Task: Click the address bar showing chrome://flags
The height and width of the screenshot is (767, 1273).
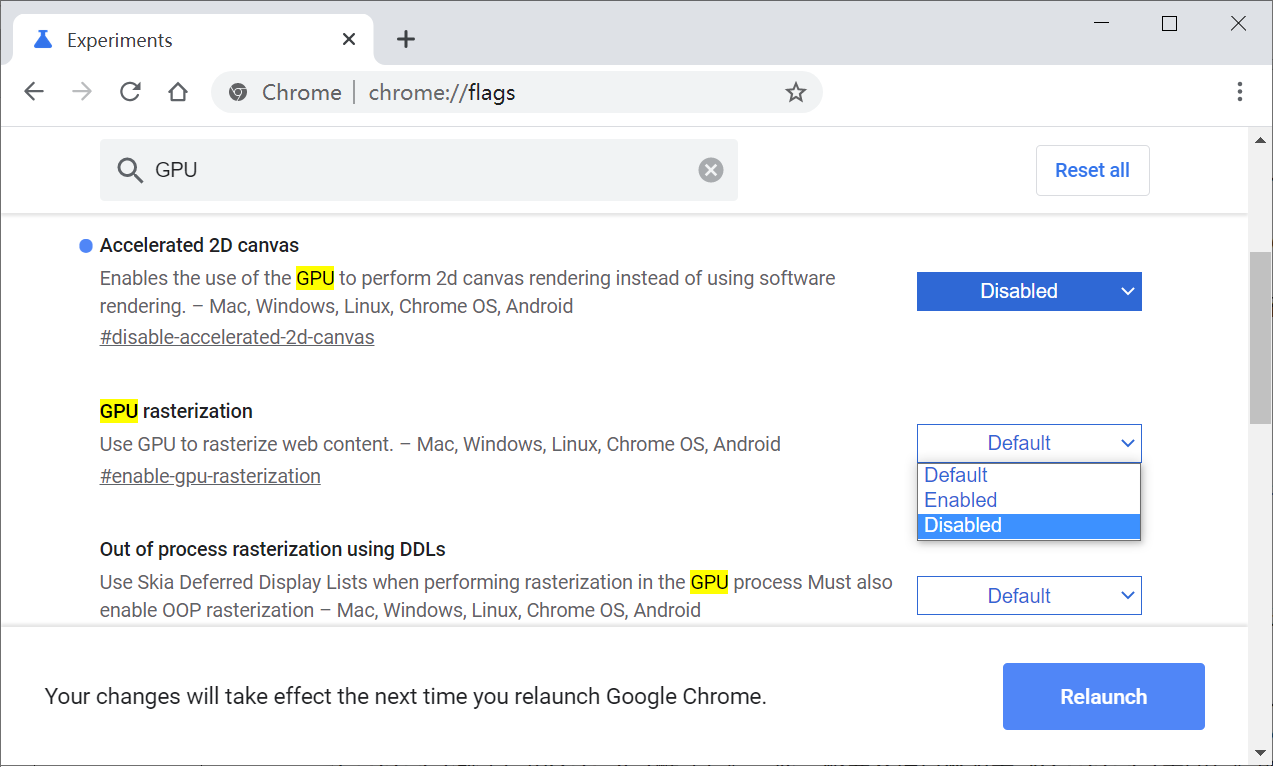Action: click(x=517, y=92)
